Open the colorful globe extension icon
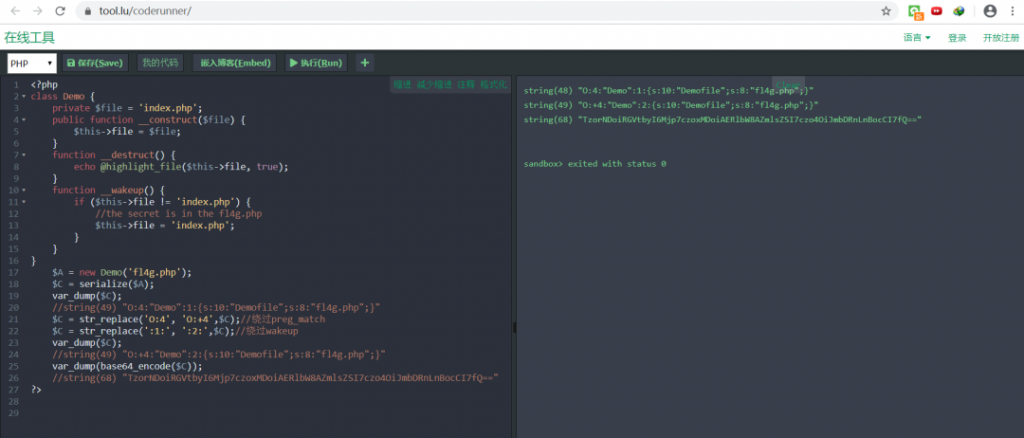 tap(959, 11)
